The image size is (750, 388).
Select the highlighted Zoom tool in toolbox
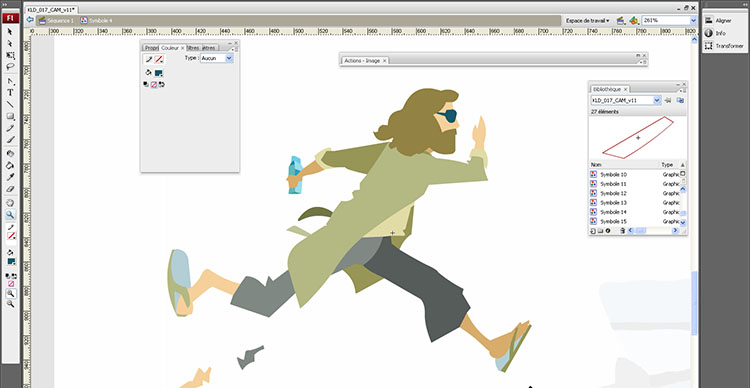10,215
